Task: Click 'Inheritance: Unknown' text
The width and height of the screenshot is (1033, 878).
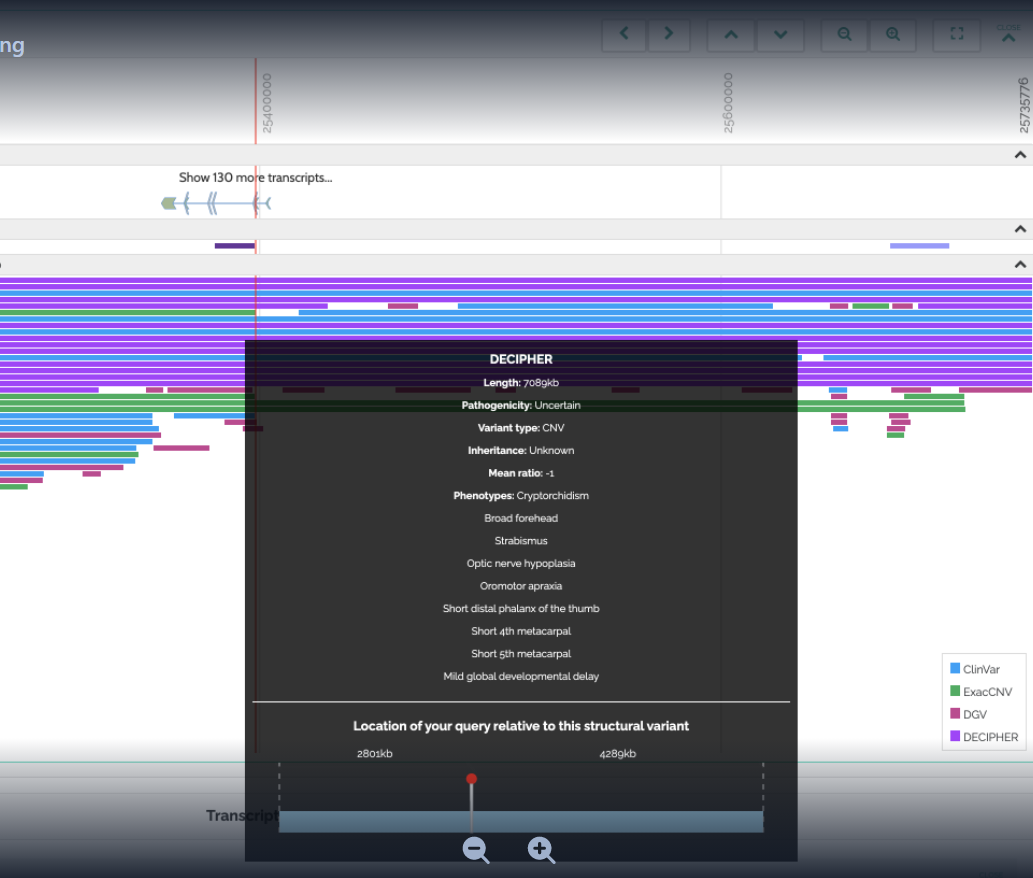Action: coord(521,451)
